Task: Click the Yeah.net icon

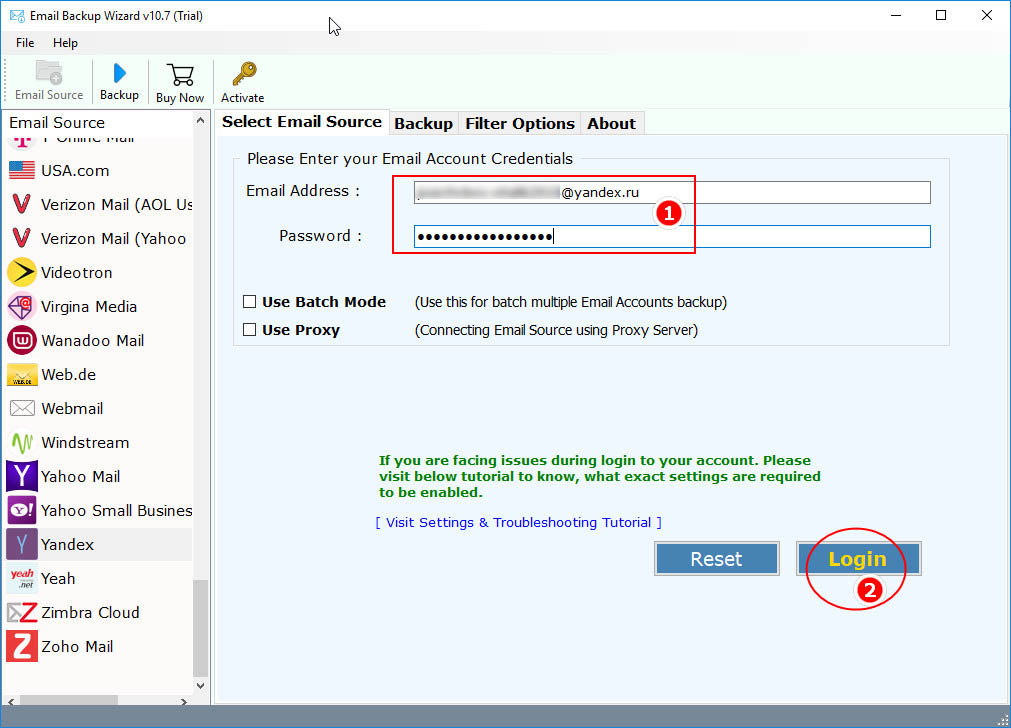Action: [x=22, y=578]
